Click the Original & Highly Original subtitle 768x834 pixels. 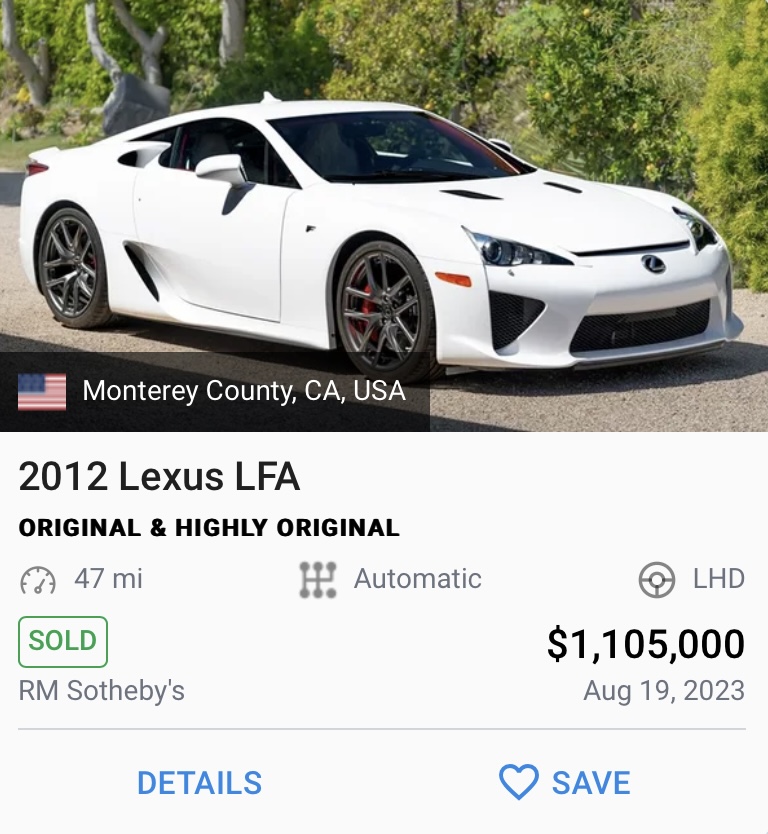click(x=209, y=528)
